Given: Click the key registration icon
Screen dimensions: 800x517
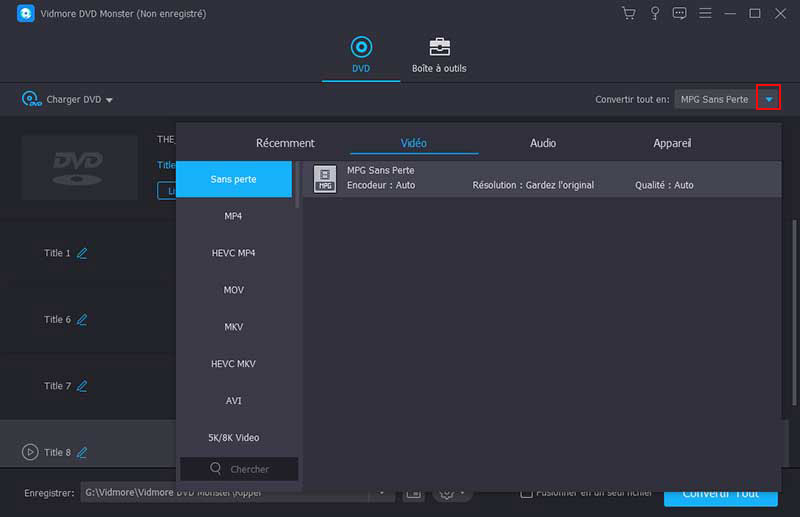Looking at the screenshot, I should point(654,13).
